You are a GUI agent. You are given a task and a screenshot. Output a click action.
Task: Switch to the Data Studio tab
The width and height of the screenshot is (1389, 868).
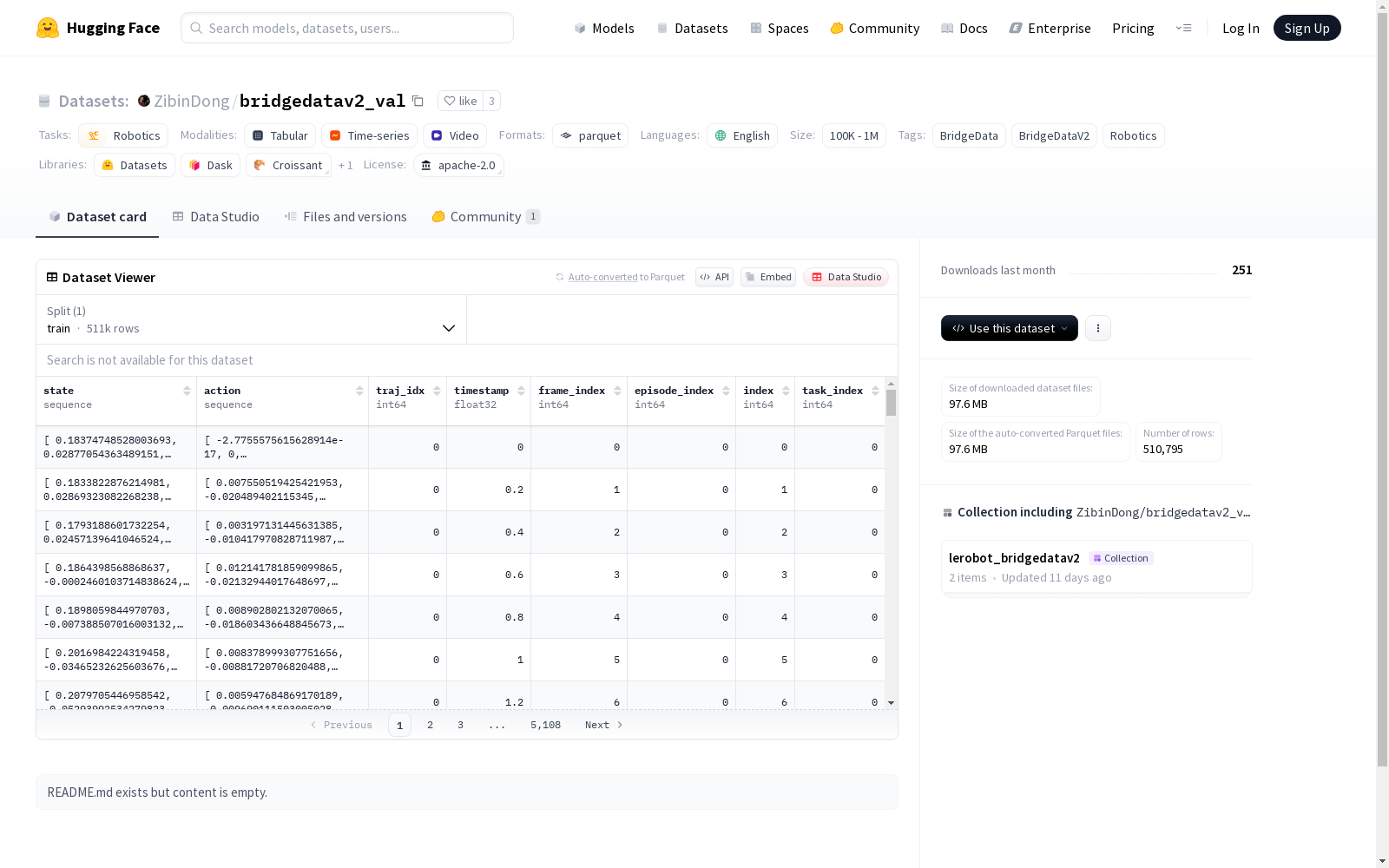pyautogui.click(x=216, y=217)
